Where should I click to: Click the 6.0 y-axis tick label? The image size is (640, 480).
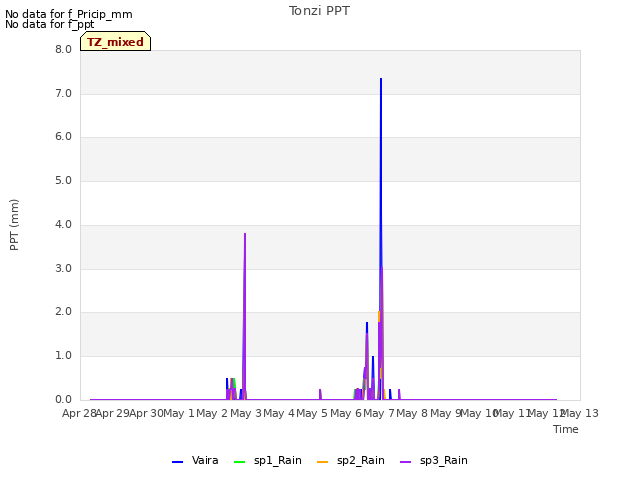[x=63, y=137]
